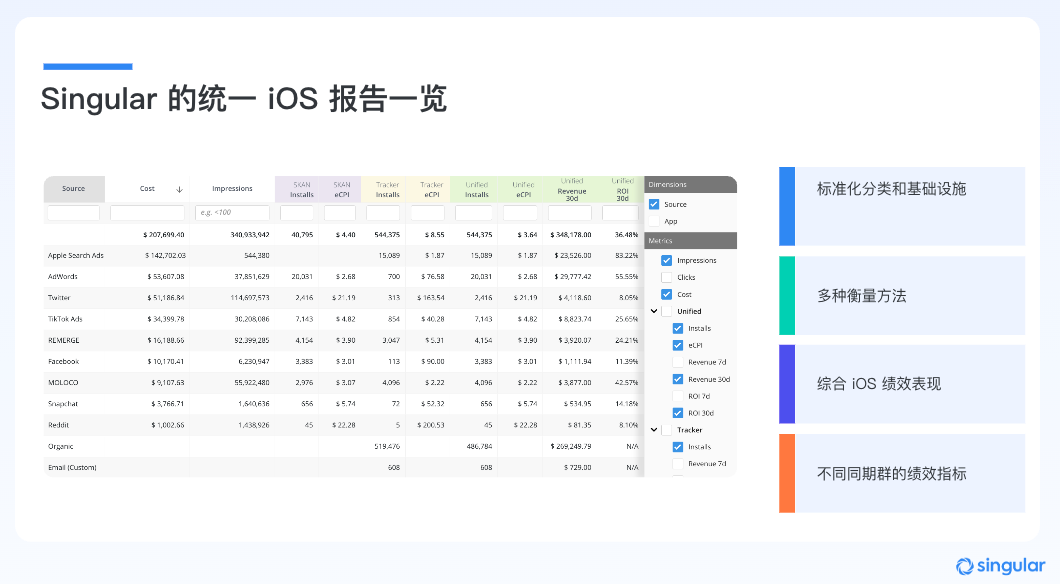The height and width of the screenshot is (584, 1060).
Task: Focus the Source filter input box
Action: click(x=74, y=212)
